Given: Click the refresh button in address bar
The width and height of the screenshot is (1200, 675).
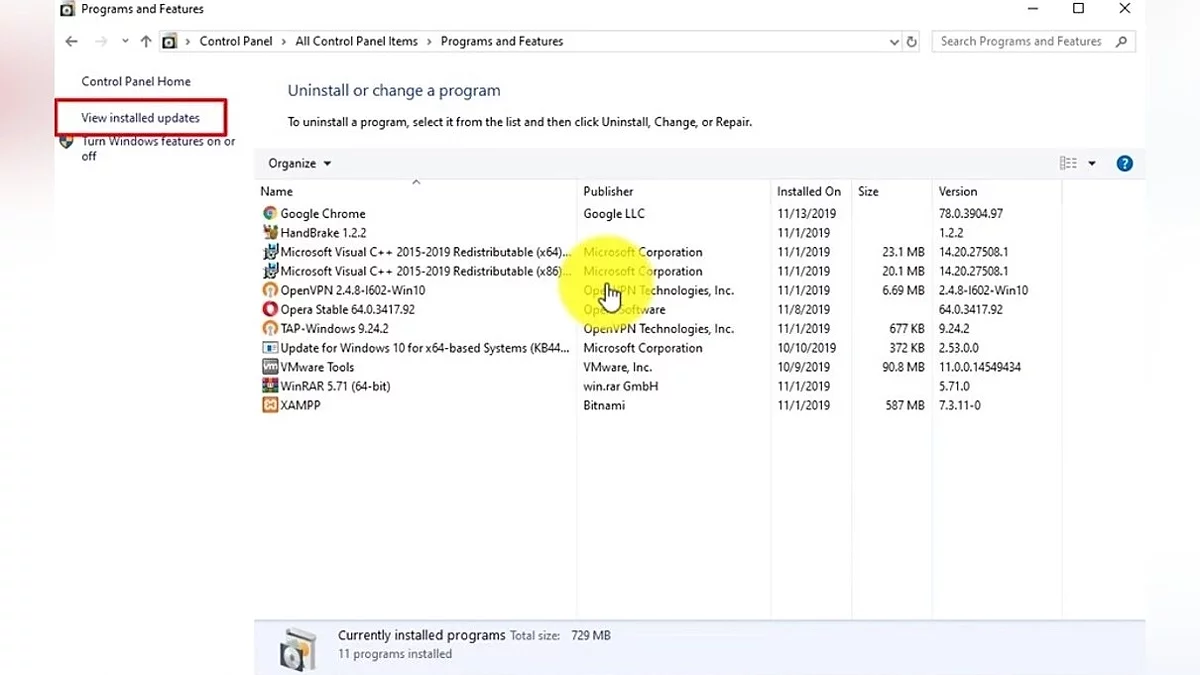Looking at the screenshot, I should (911, 42).
